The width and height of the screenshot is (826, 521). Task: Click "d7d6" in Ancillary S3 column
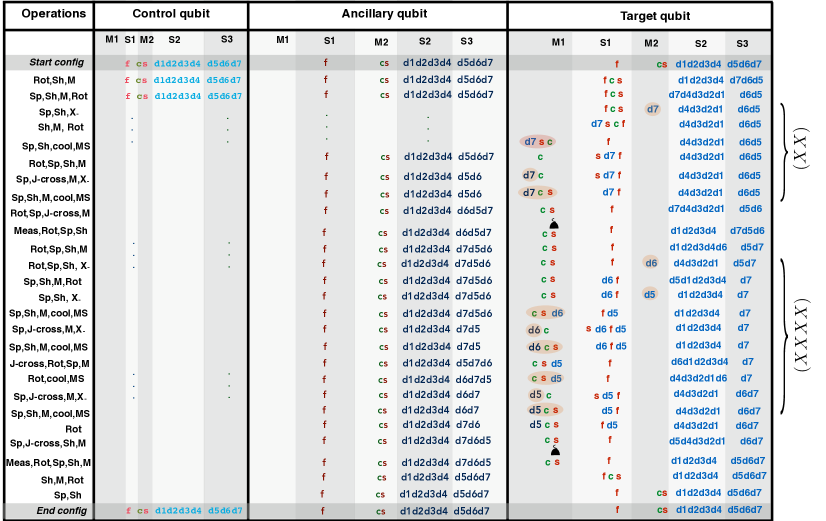(468, 425)
